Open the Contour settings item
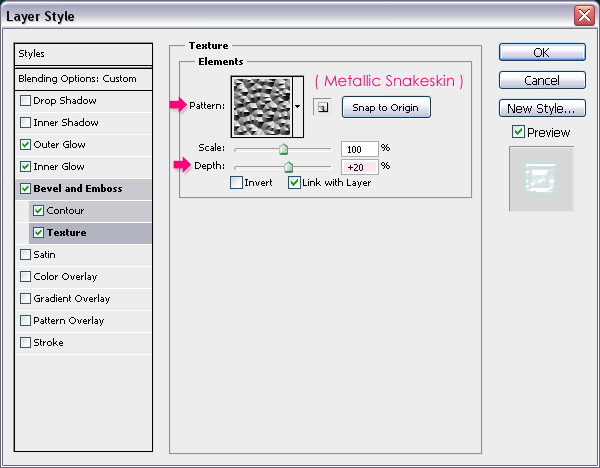 click(x=66, y=211)
